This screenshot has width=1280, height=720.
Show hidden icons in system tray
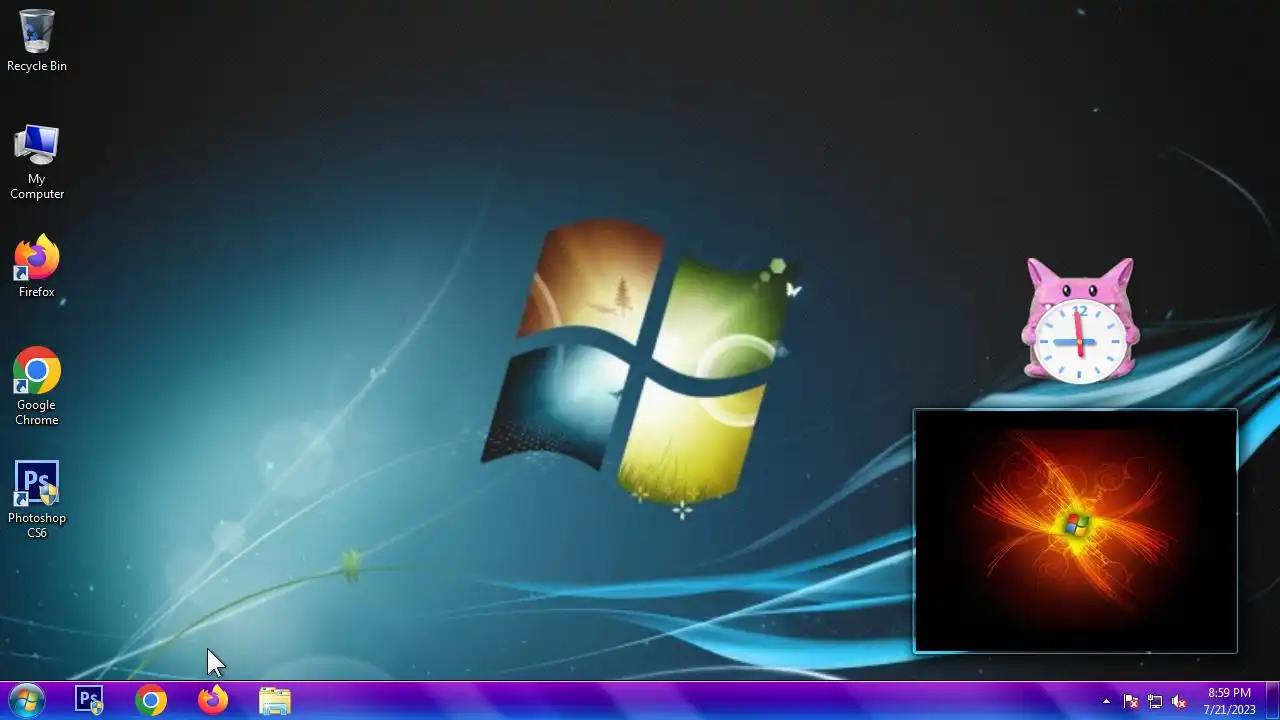1106,701
